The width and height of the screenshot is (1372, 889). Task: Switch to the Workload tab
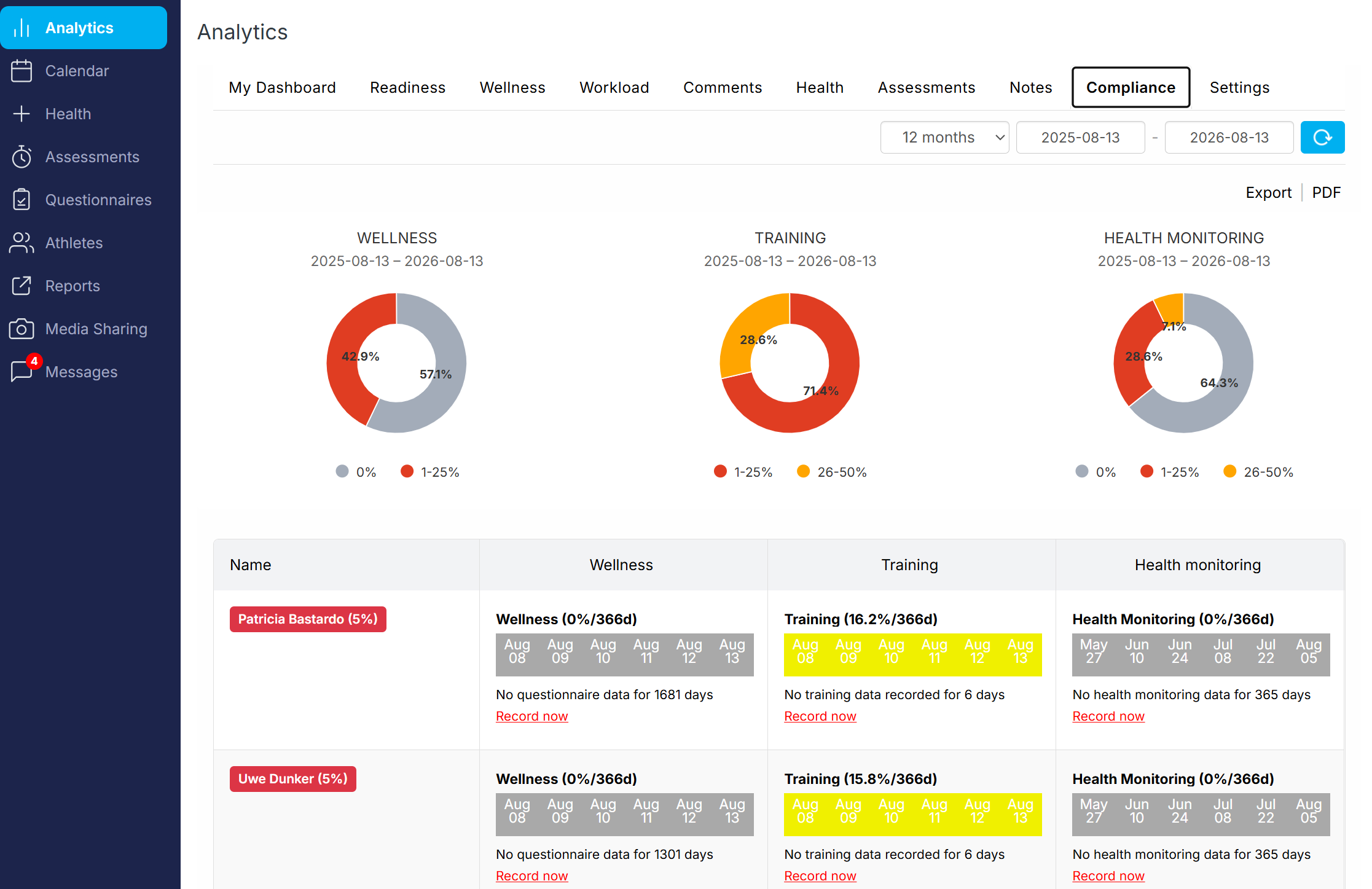click(x=614, y=88)
